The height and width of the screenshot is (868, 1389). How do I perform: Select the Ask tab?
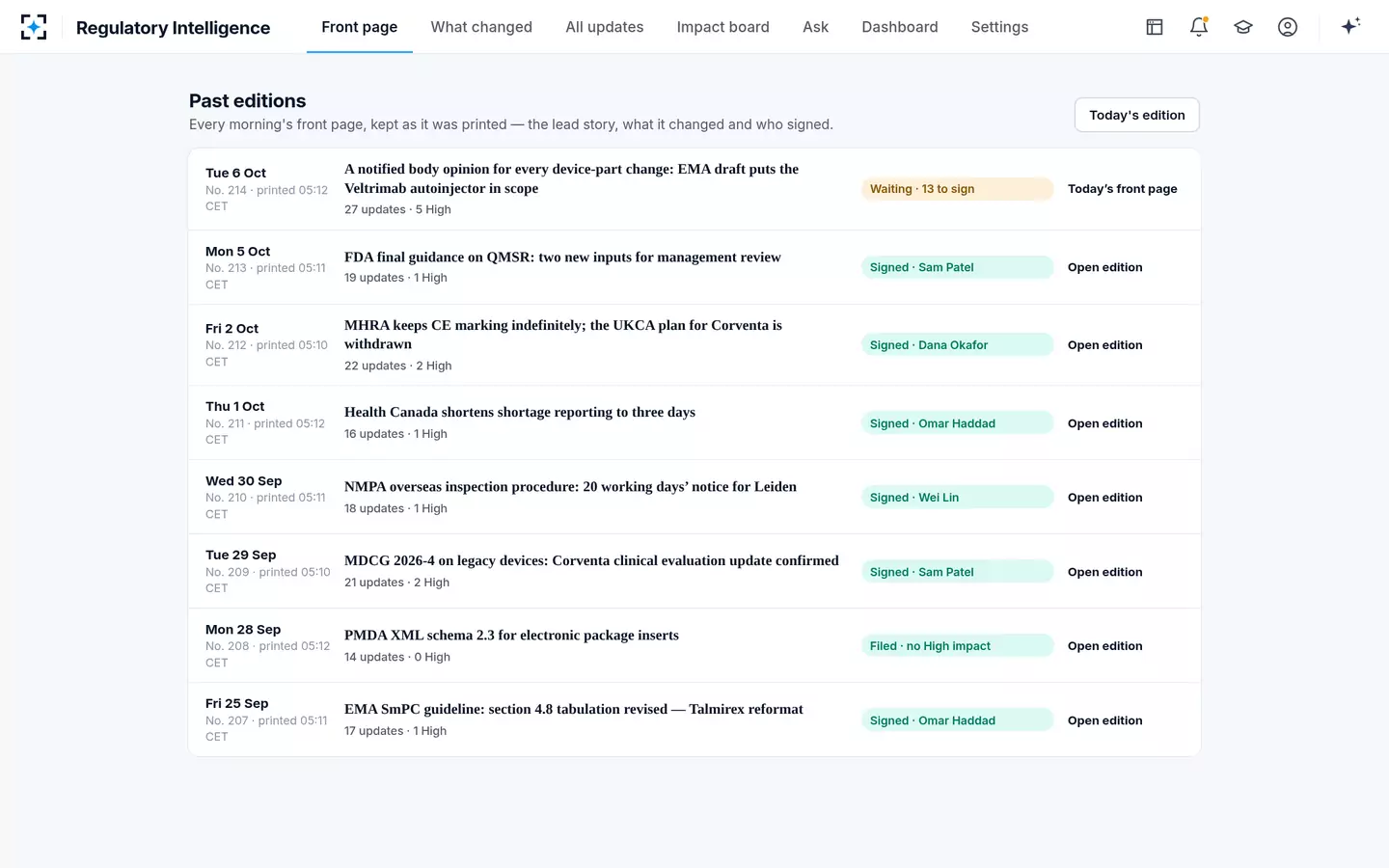pos(816,27)
